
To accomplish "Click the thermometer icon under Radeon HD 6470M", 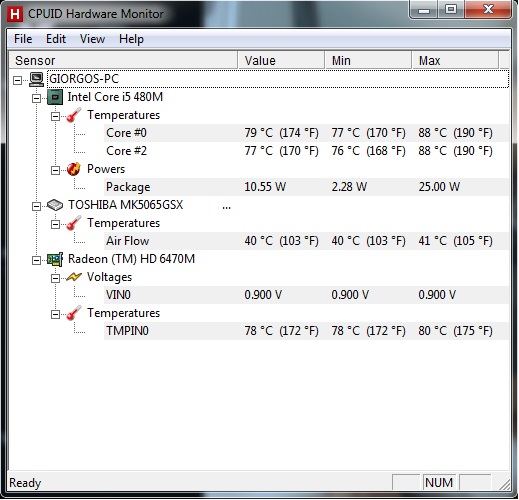I will pos(74,313).
